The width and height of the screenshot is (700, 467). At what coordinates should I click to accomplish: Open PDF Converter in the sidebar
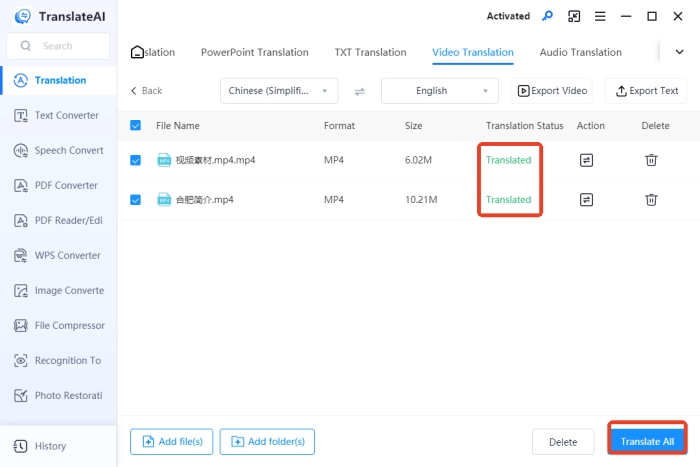[58, 185]
